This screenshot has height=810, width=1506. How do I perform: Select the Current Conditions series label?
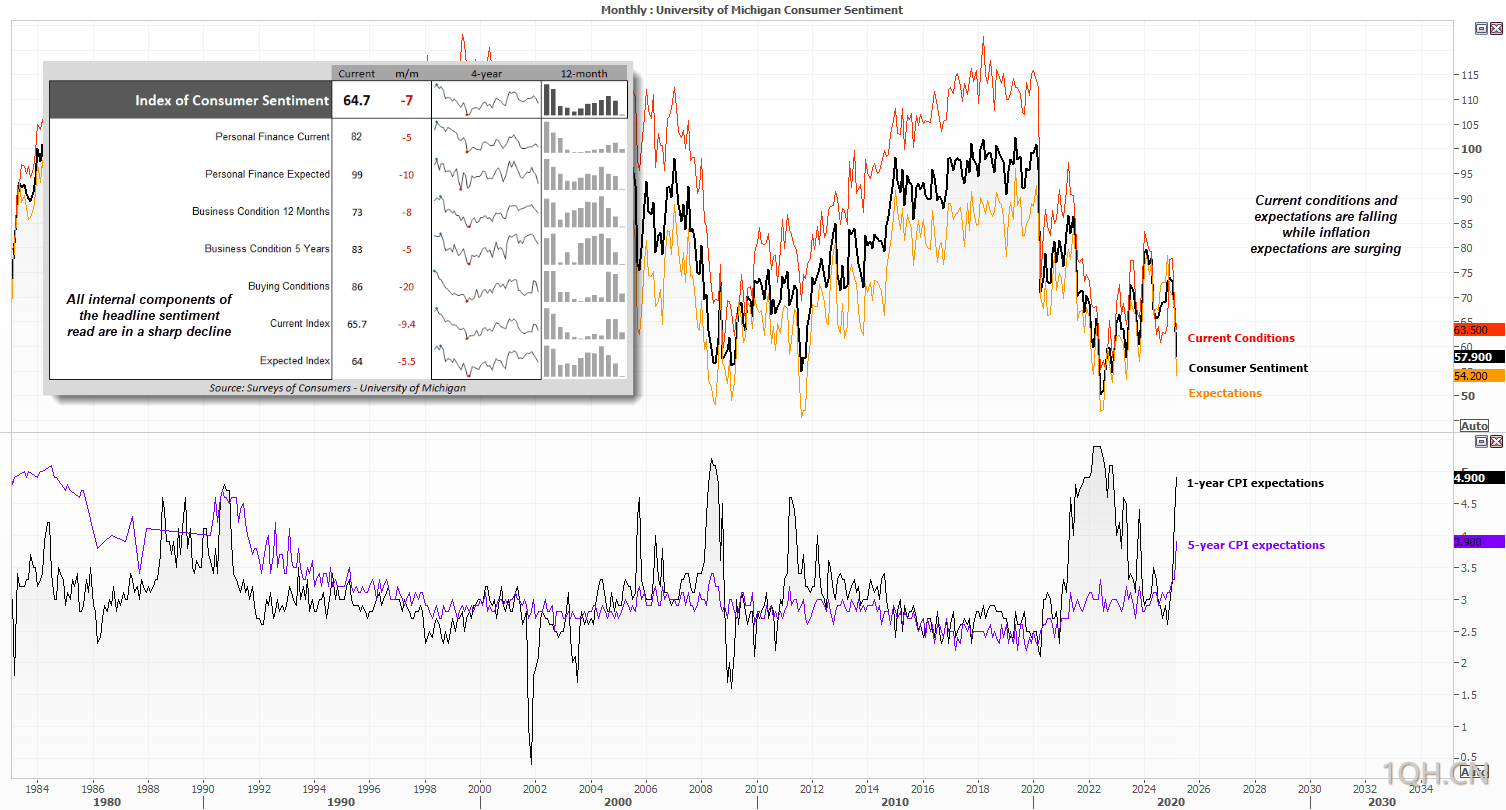(1240, 338)
